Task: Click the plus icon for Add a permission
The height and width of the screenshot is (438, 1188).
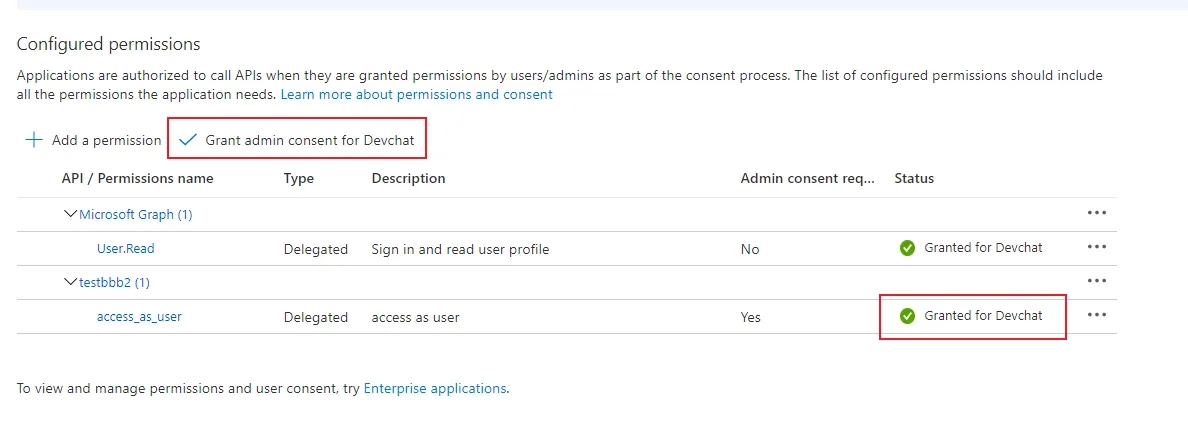Action: [34, 140]
